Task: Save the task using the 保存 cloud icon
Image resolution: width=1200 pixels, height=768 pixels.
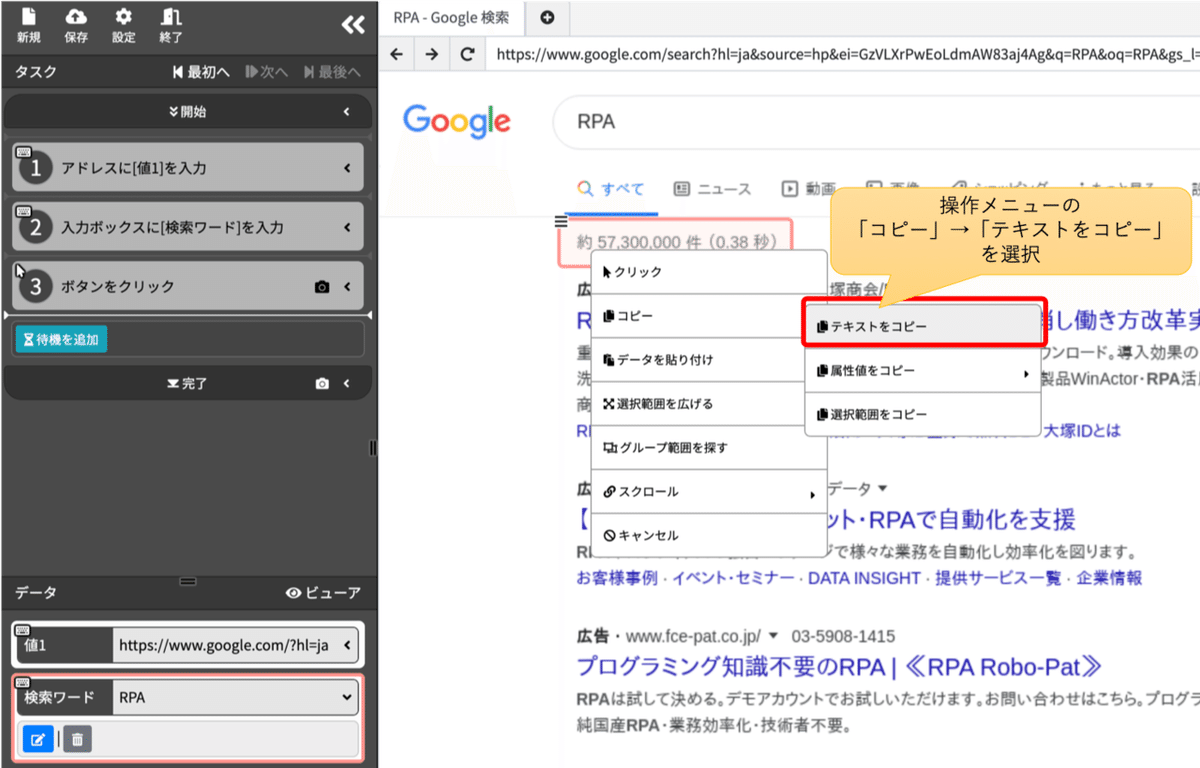Action: (x=76, y=24)
